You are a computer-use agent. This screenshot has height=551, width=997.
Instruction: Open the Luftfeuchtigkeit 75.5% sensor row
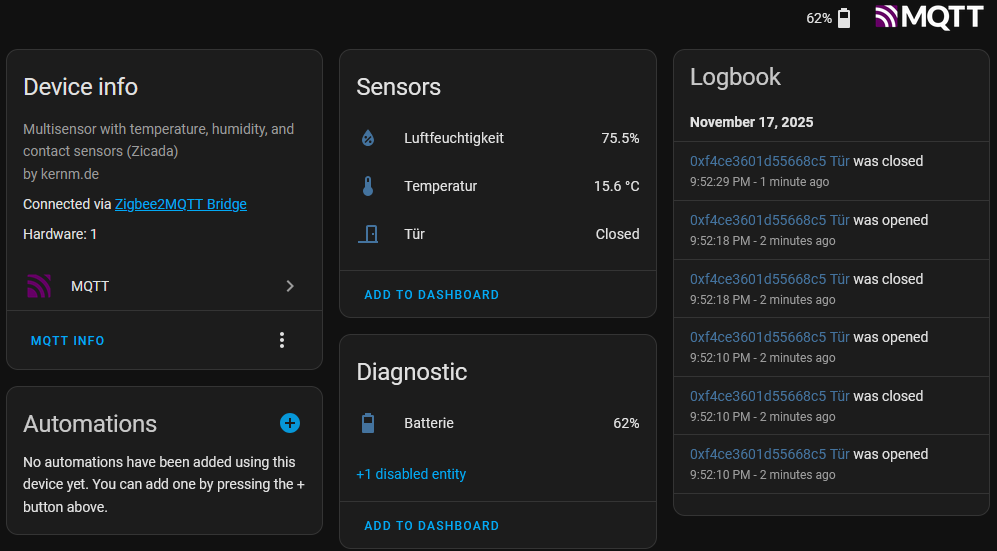[498, 138]
